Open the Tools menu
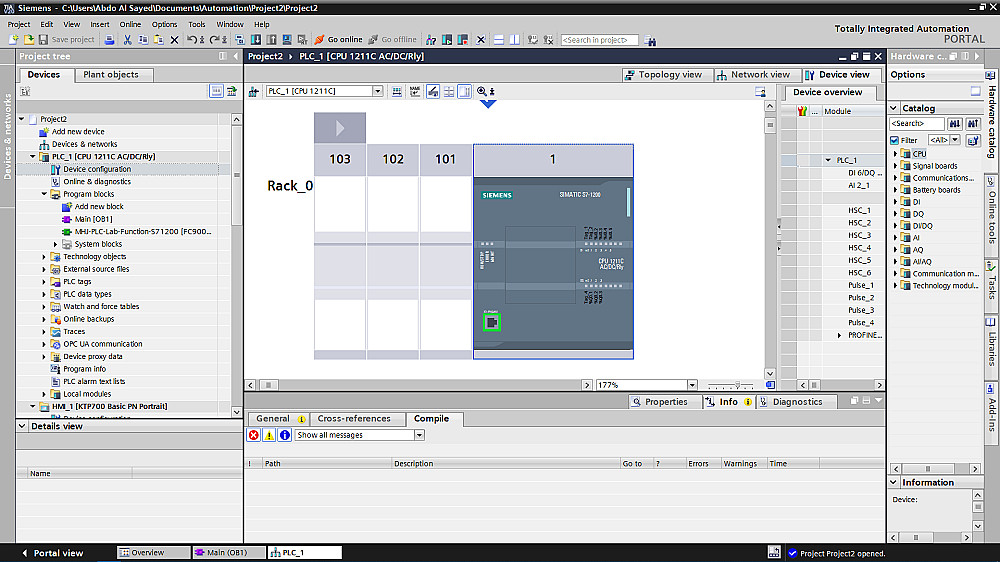This screenshot has width=1000, height=562. tap(196, 24)
